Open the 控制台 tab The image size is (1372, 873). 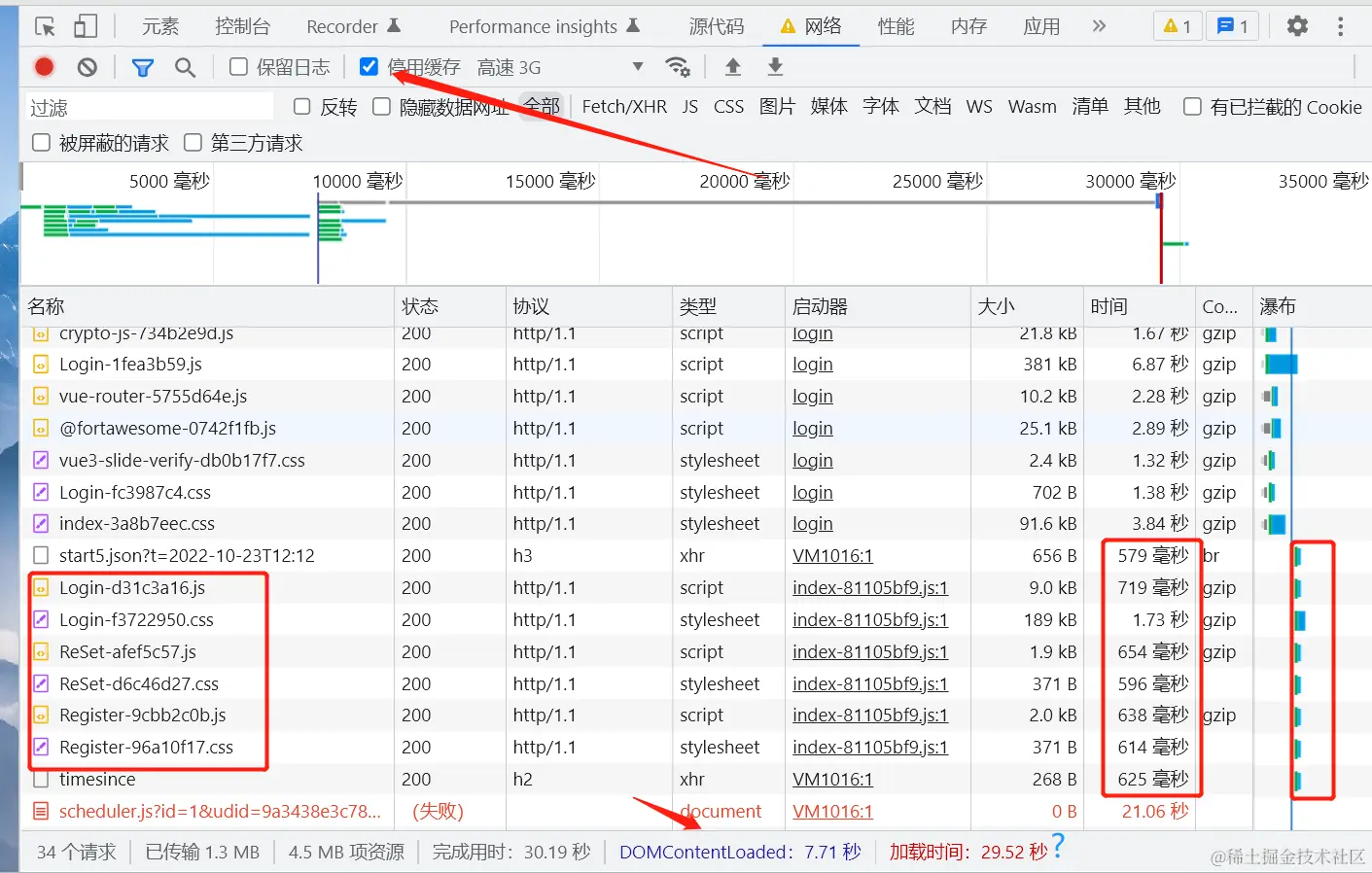[x=242, y=26]
